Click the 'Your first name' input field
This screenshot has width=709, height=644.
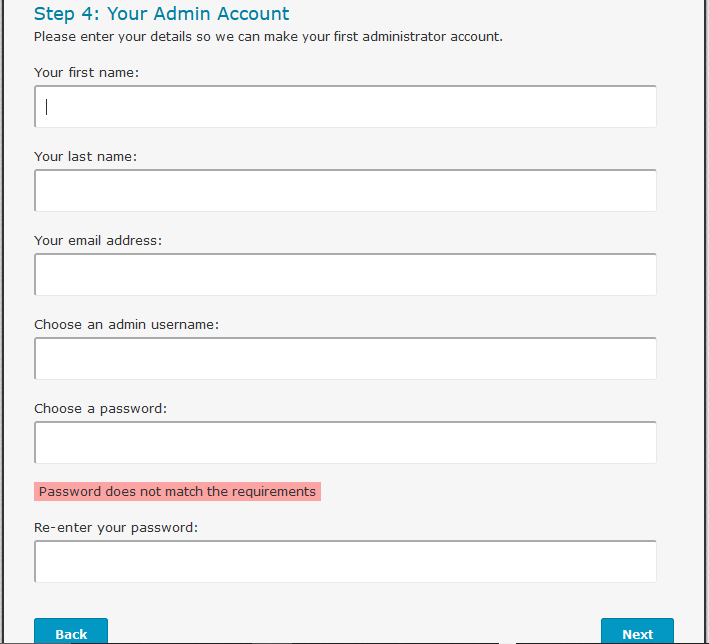pyautogui.click(x=345, y=107)
